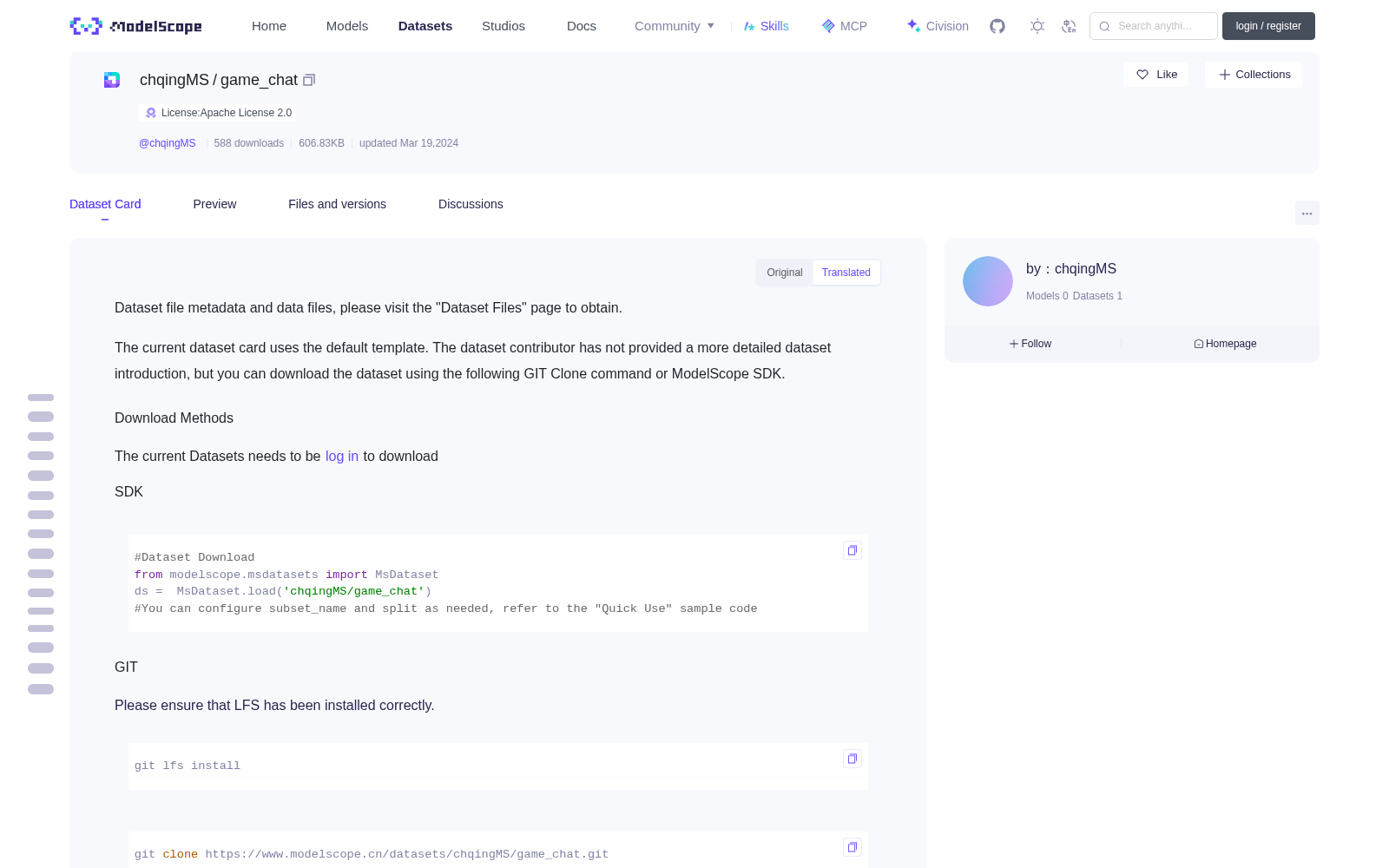Select the Translated card language option
Image resolution: width=1389 pixels, height=868 pixels.
[846, 273]
